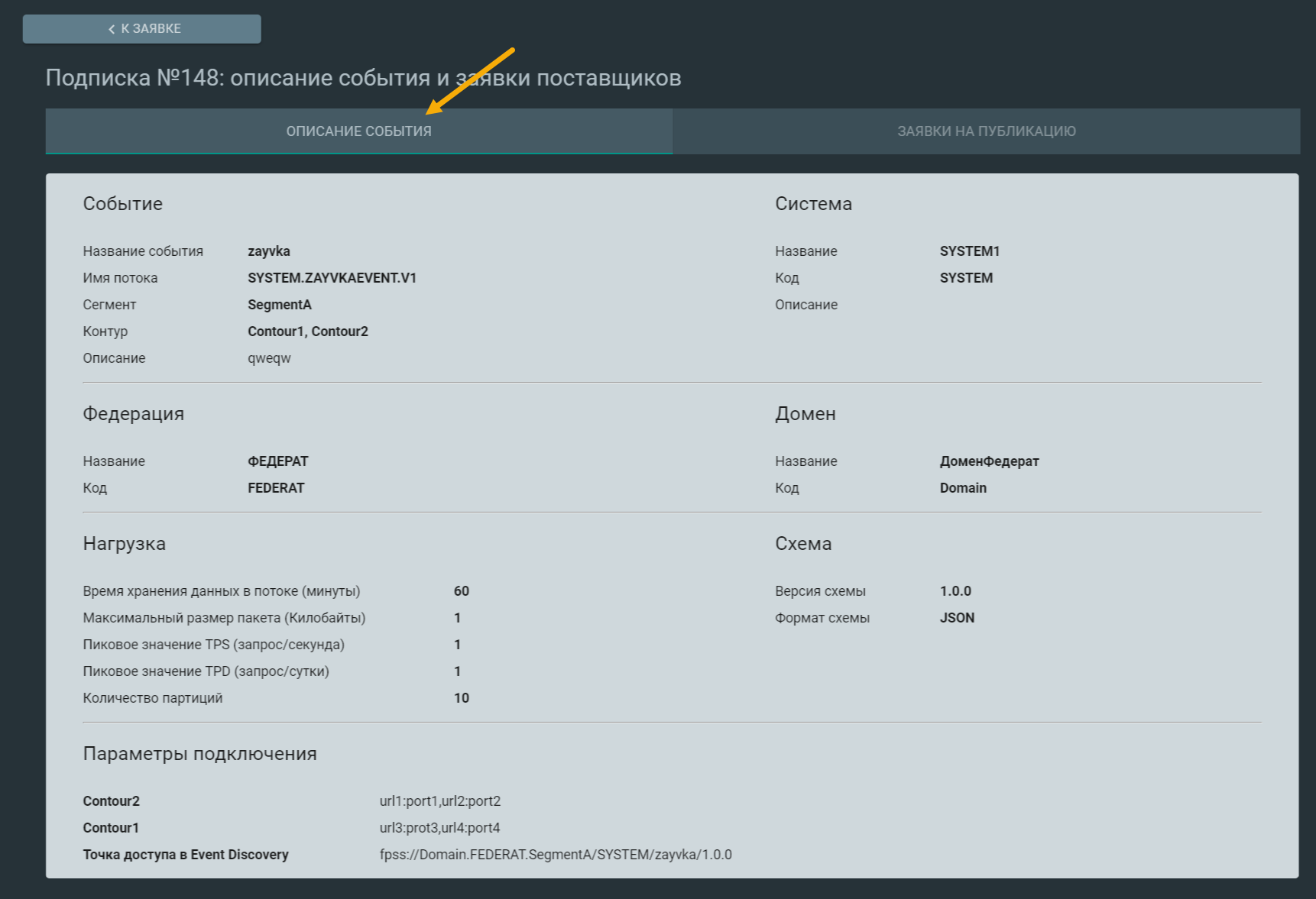This screenshot has width=1316, height=899.
Task: Select the ФЕДЕРАТ federation name
Action: (x=278, y=461)
